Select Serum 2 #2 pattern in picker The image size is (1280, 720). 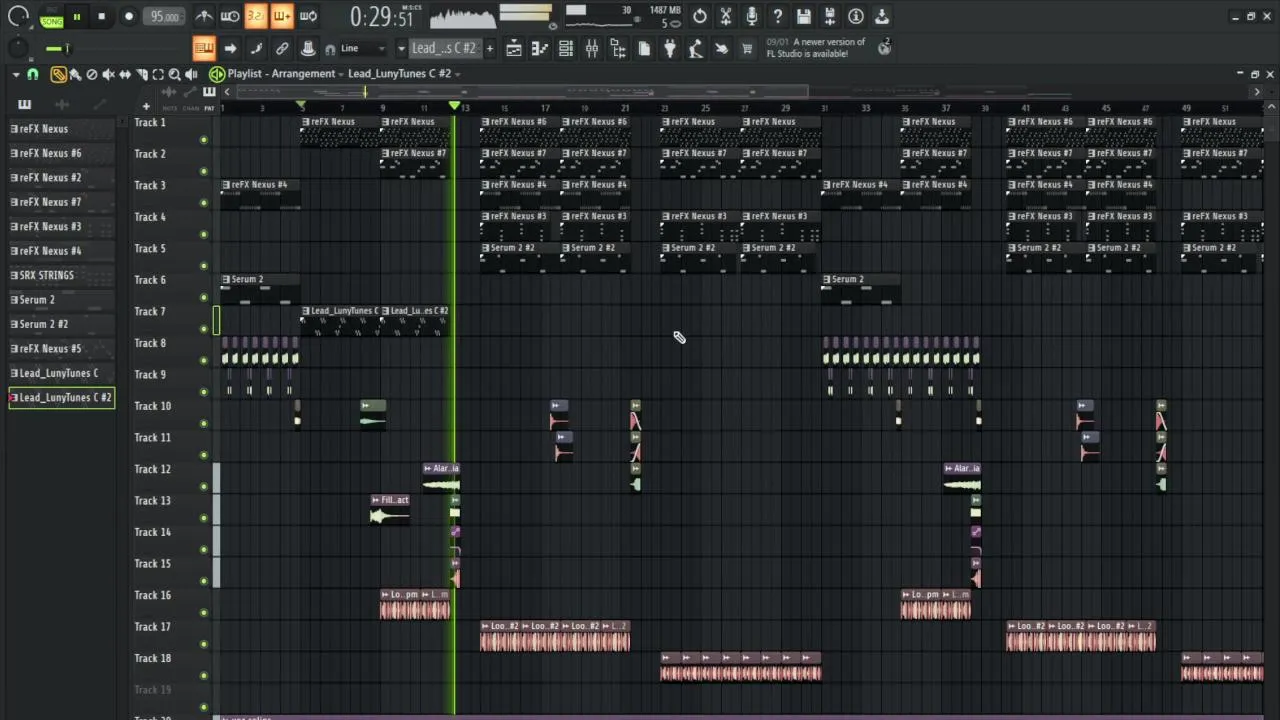61,324
